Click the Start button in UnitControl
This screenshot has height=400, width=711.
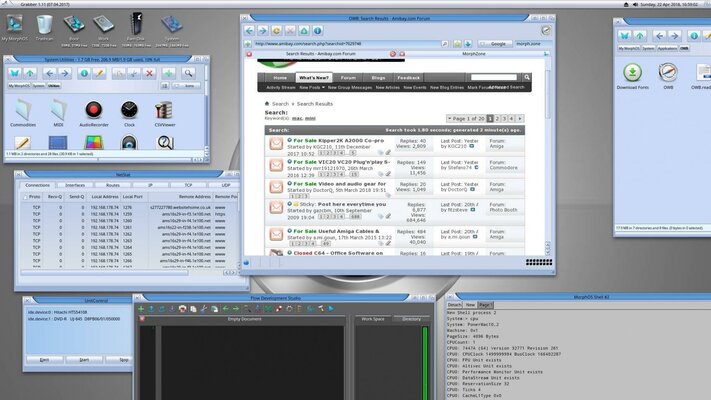[84, 360]
